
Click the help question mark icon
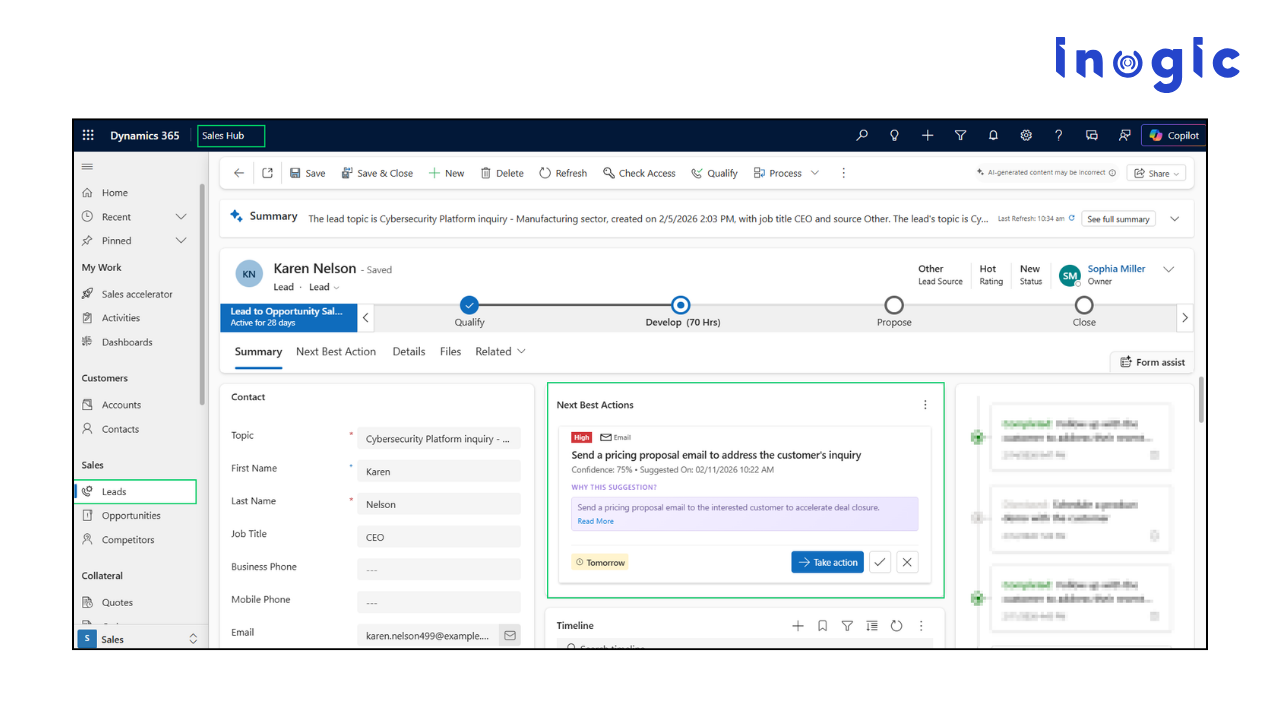1059,135
